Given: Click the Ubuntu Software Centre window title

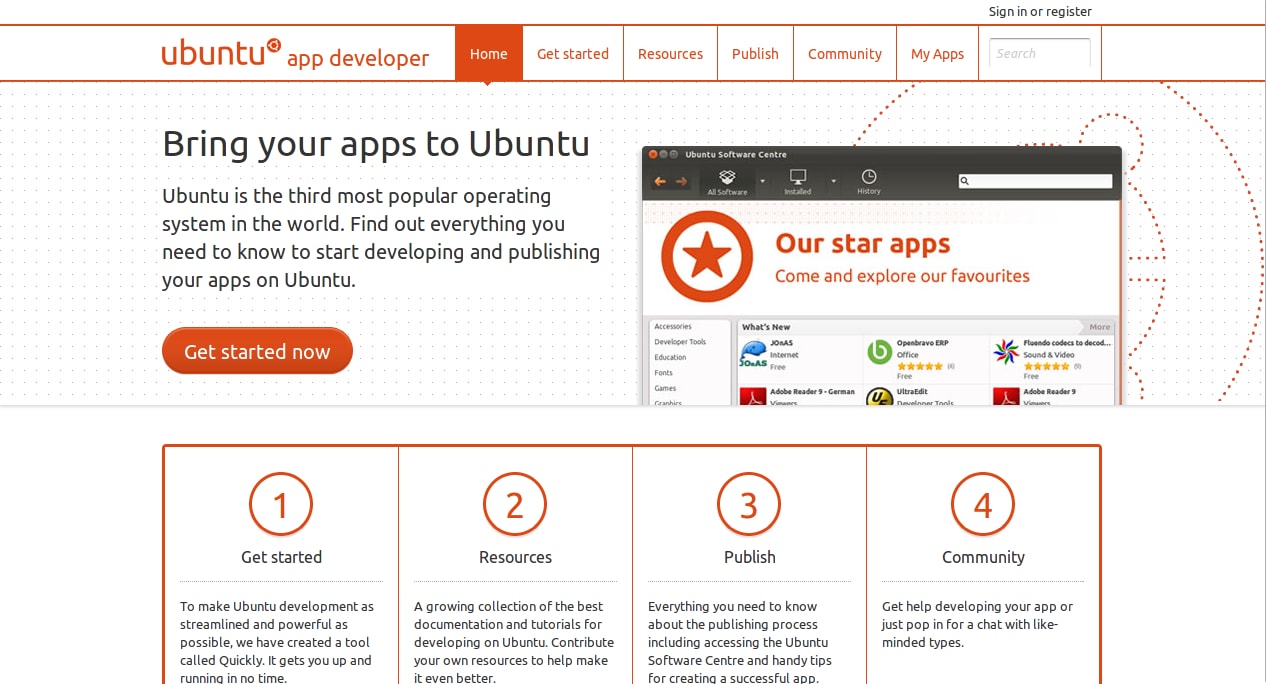Looking at the screenshot, I should point(736,155).
